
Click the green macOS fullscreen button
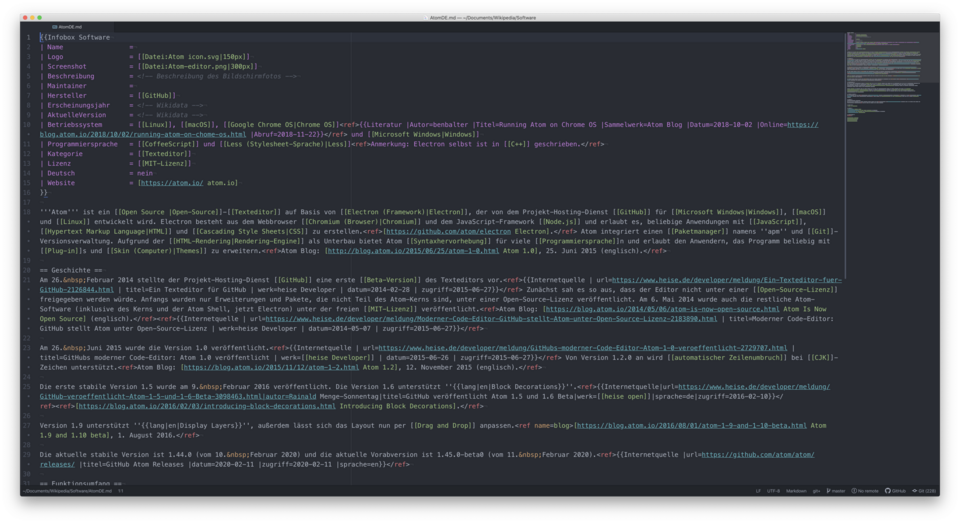40,18
